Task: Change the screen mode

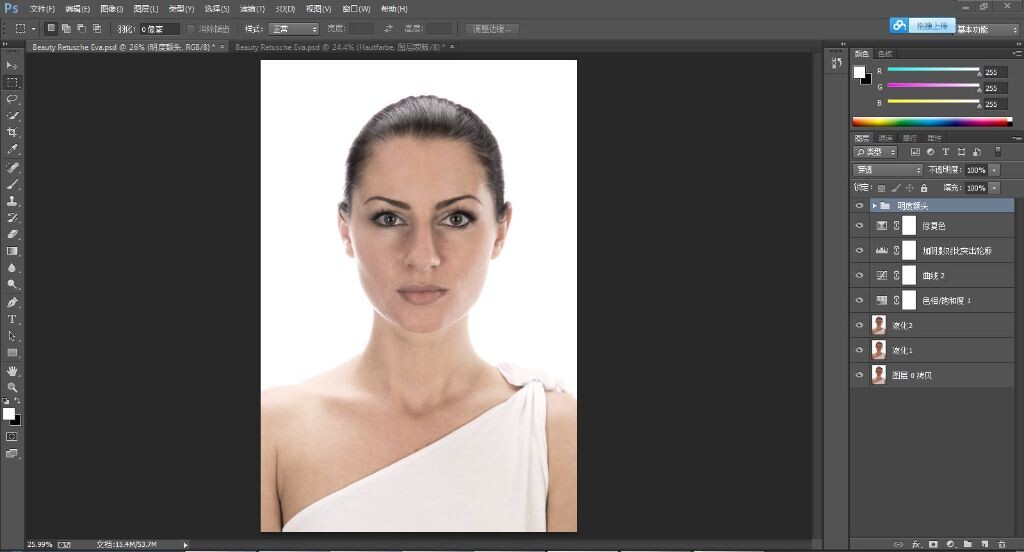Action: (x=12, y=453)
